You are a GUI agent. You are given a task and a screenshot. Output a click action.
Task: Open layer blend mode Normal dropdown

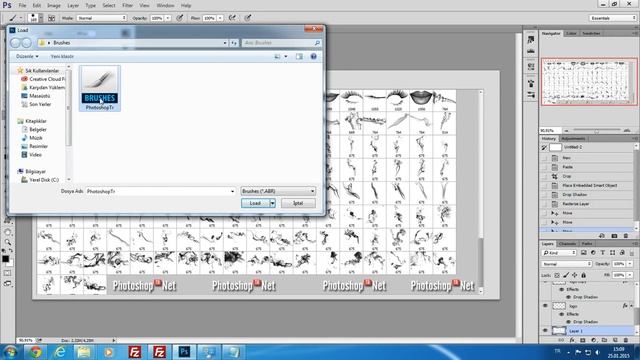click(x=566, y=264)
